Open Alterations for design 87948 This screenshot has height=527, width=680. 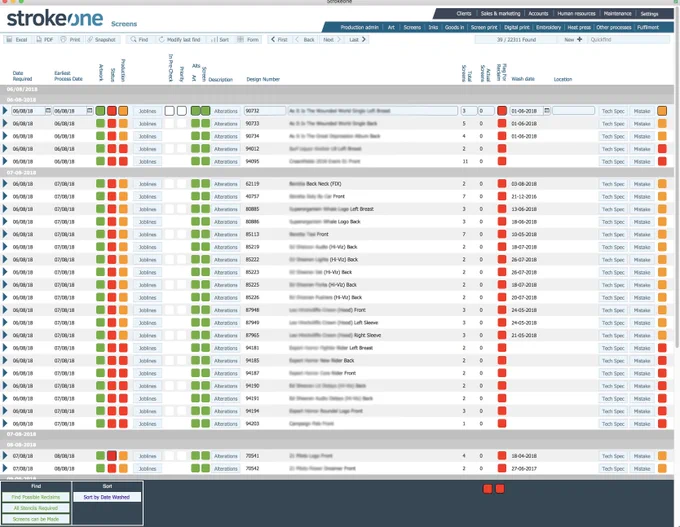[226, 310]
